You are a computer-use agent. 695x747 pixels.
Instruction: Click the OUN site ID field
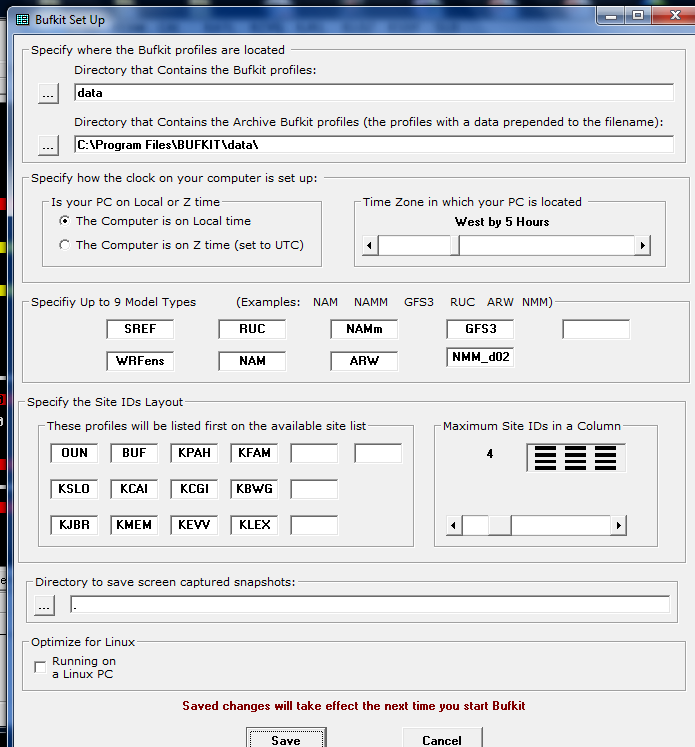tap(74, 453)
